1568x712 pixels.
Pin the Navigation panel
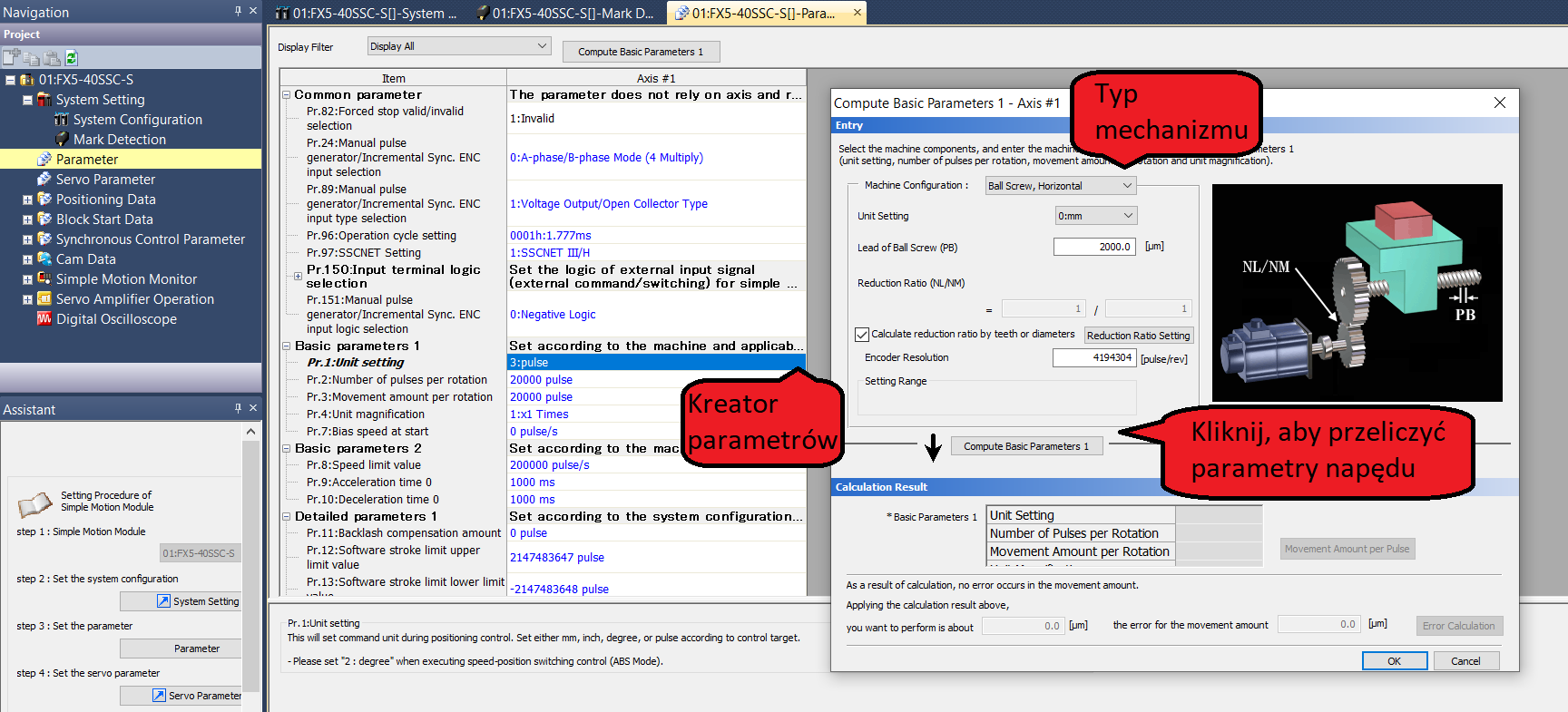[238, 11]
